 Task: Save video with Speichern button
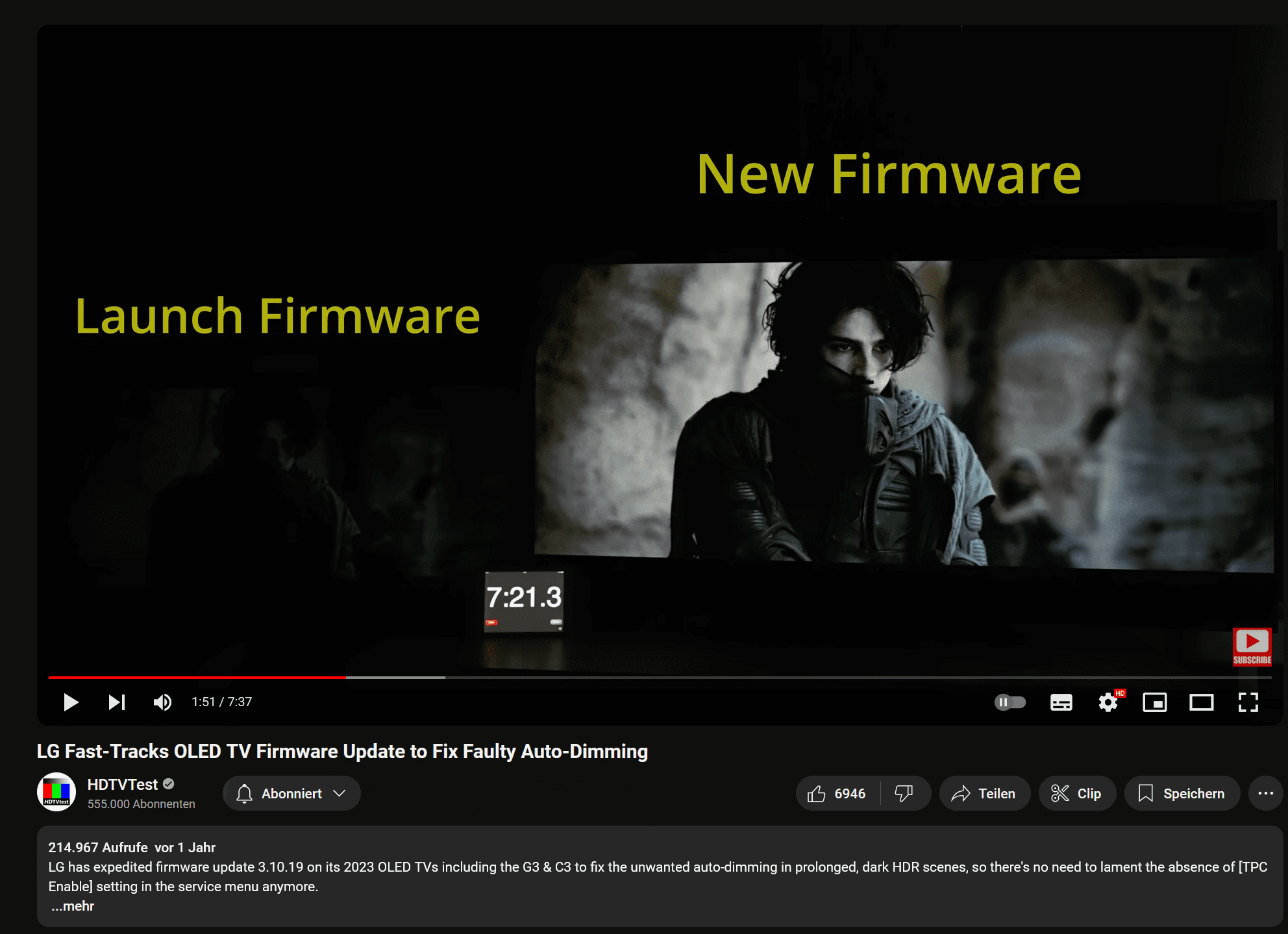(x=1182, y=793)
